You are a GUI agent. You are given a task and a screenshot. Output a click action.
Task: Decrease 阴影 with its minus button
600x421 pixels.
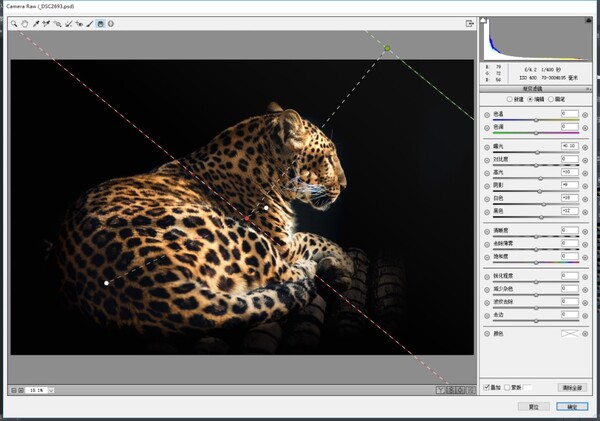[487, 186]
